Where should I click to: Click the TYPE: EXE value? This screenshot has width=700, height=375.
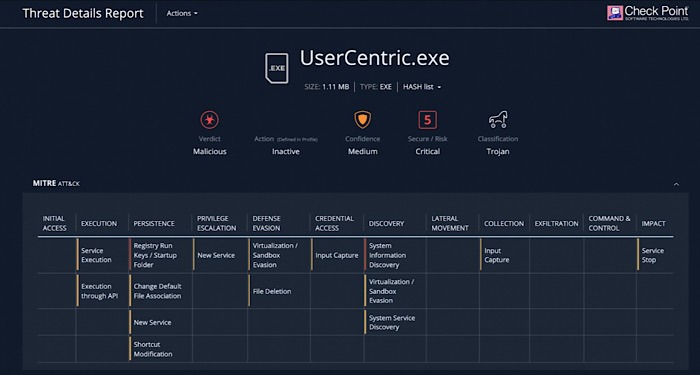[x=376, y=87]
